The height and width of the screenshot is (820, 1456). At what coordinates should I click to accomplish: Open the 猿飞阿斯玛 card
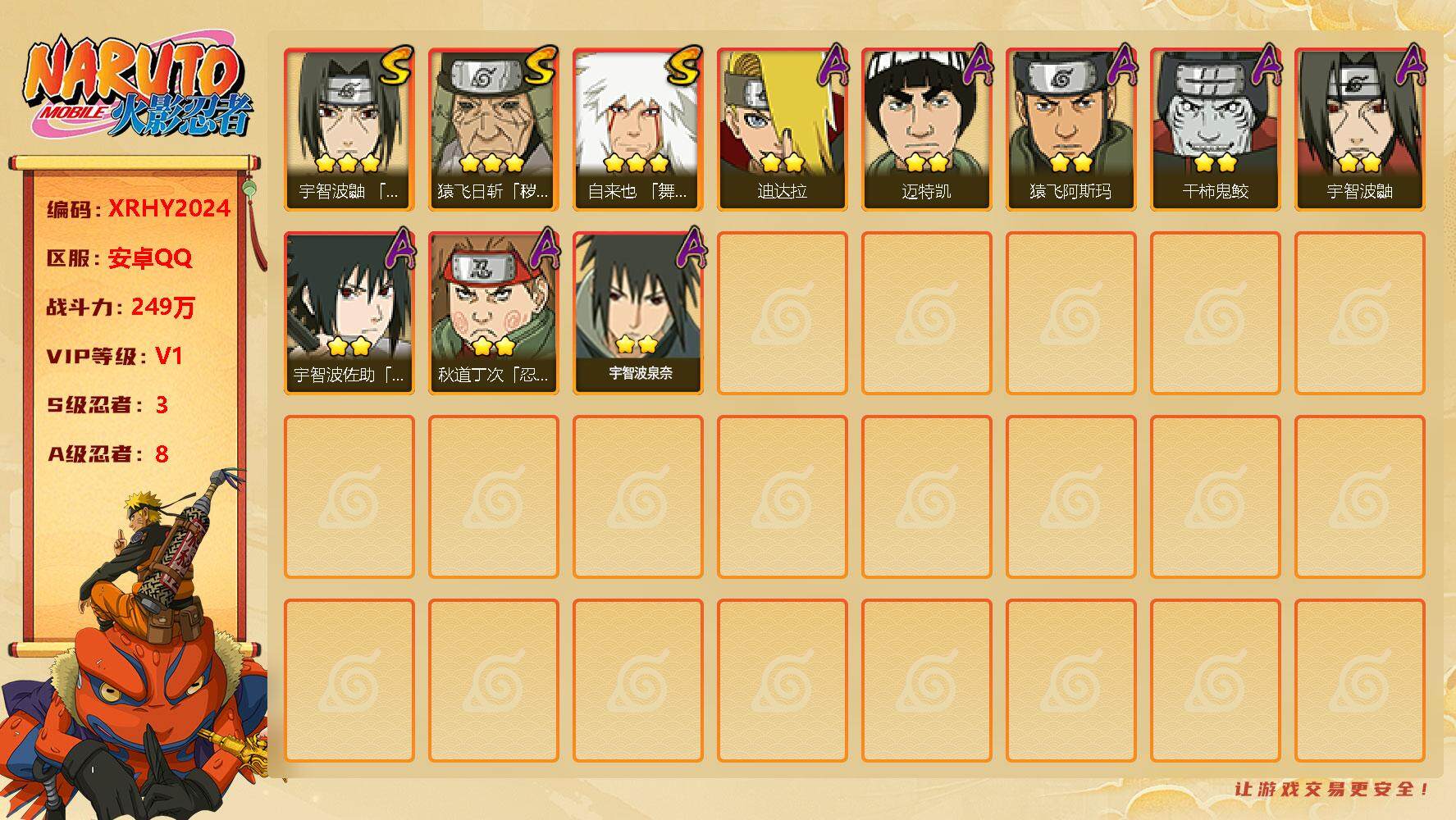tap(1070, 130)
